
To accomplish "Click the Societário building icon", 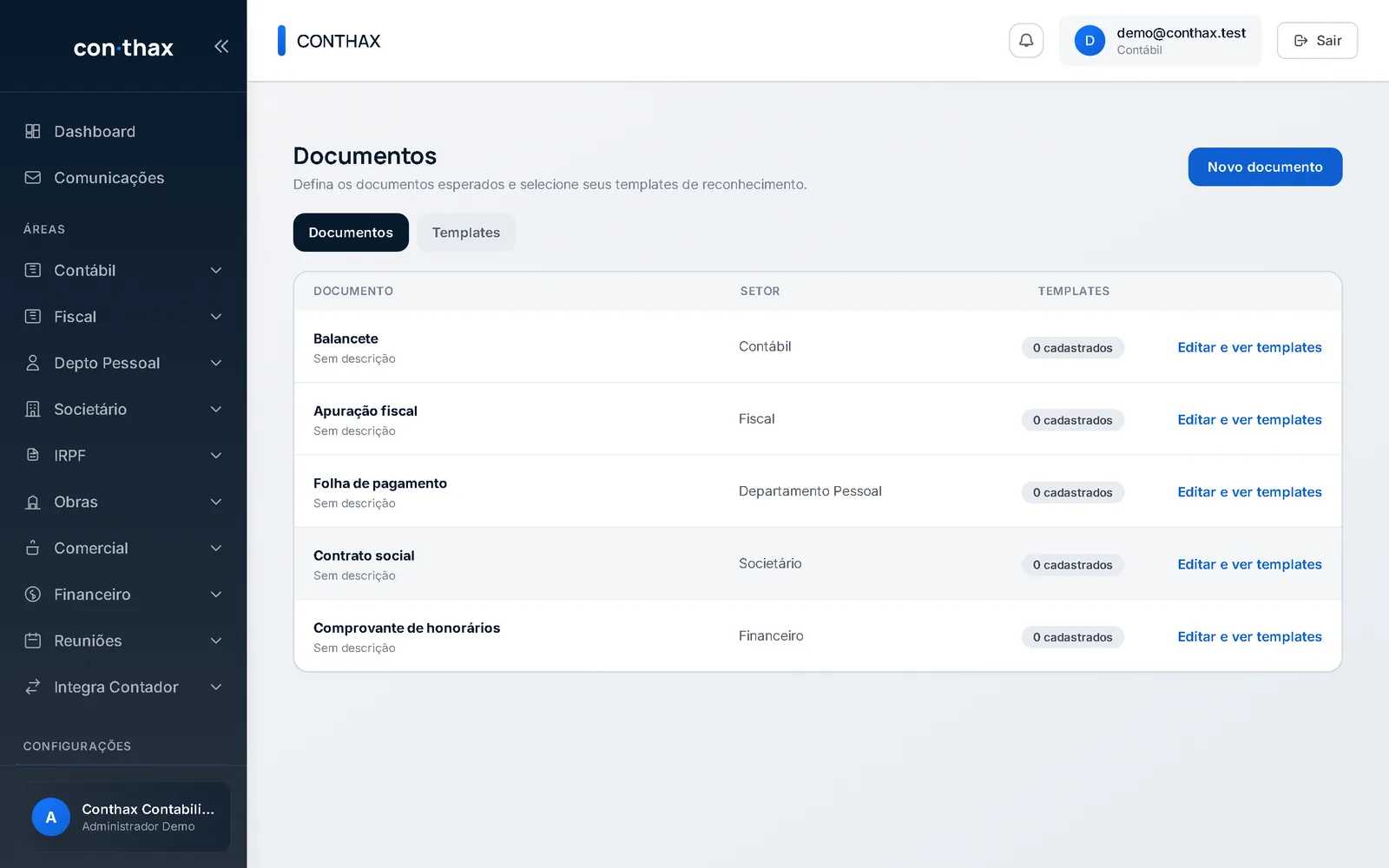I will point(33,409).
